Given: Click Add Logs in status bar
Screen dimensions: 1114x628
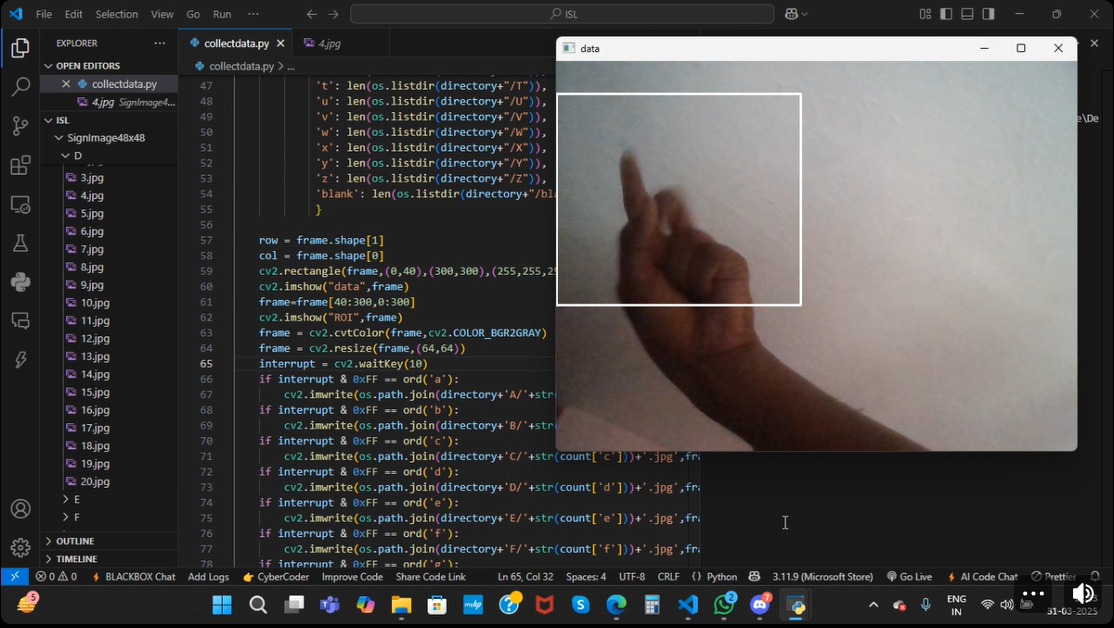Looking at the screenshot, I should [x=208, y=576].
